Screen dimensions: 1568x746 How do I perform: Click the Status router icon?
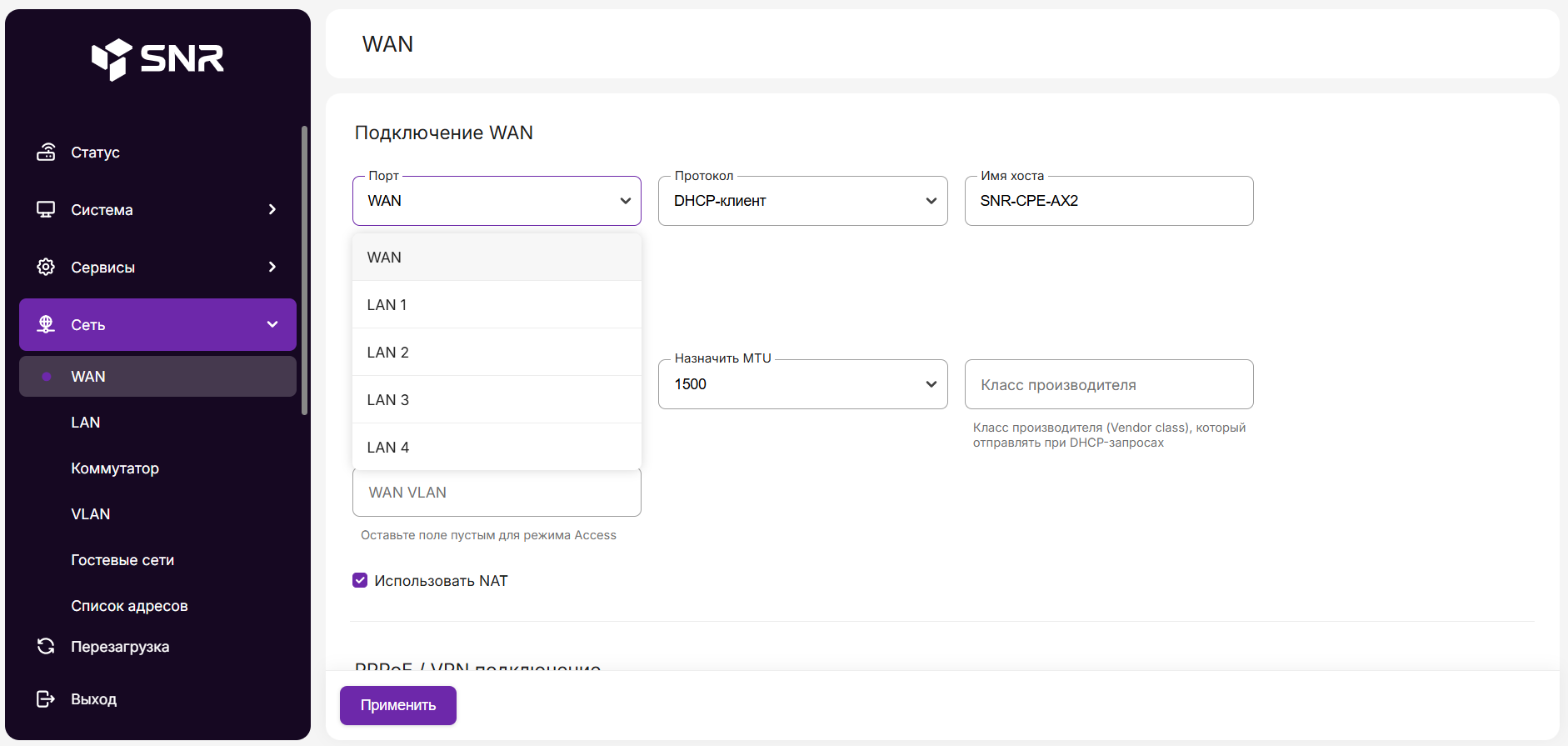point(46,153)
